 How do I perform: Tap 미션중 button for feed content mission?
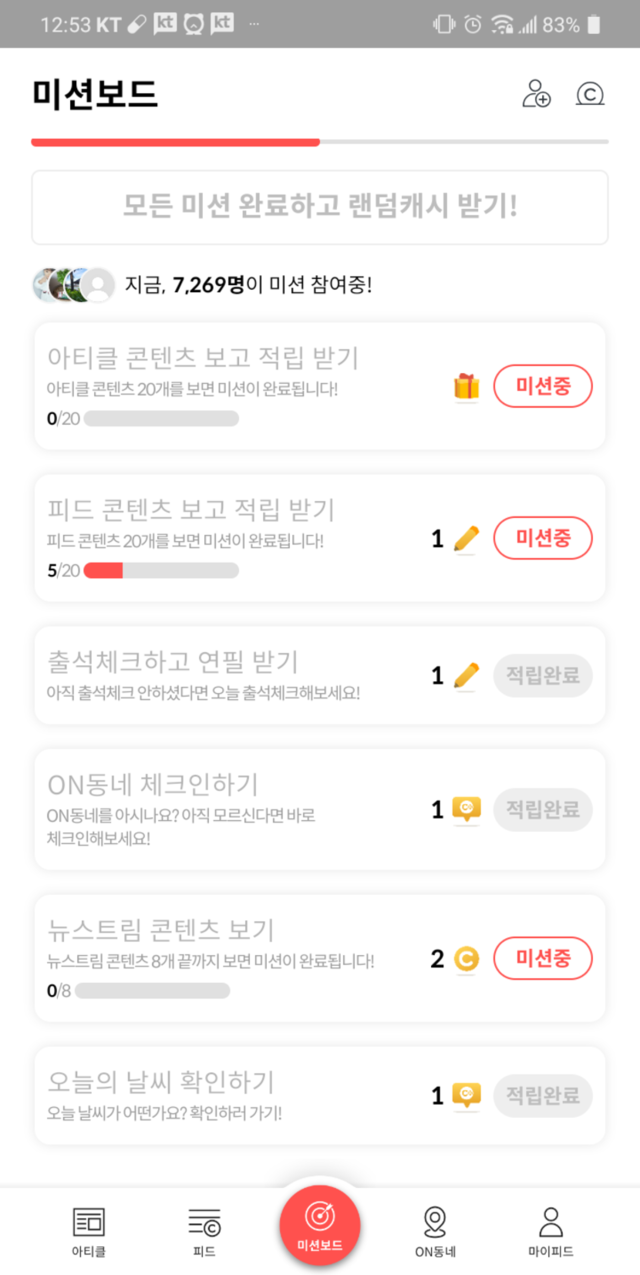543,538
